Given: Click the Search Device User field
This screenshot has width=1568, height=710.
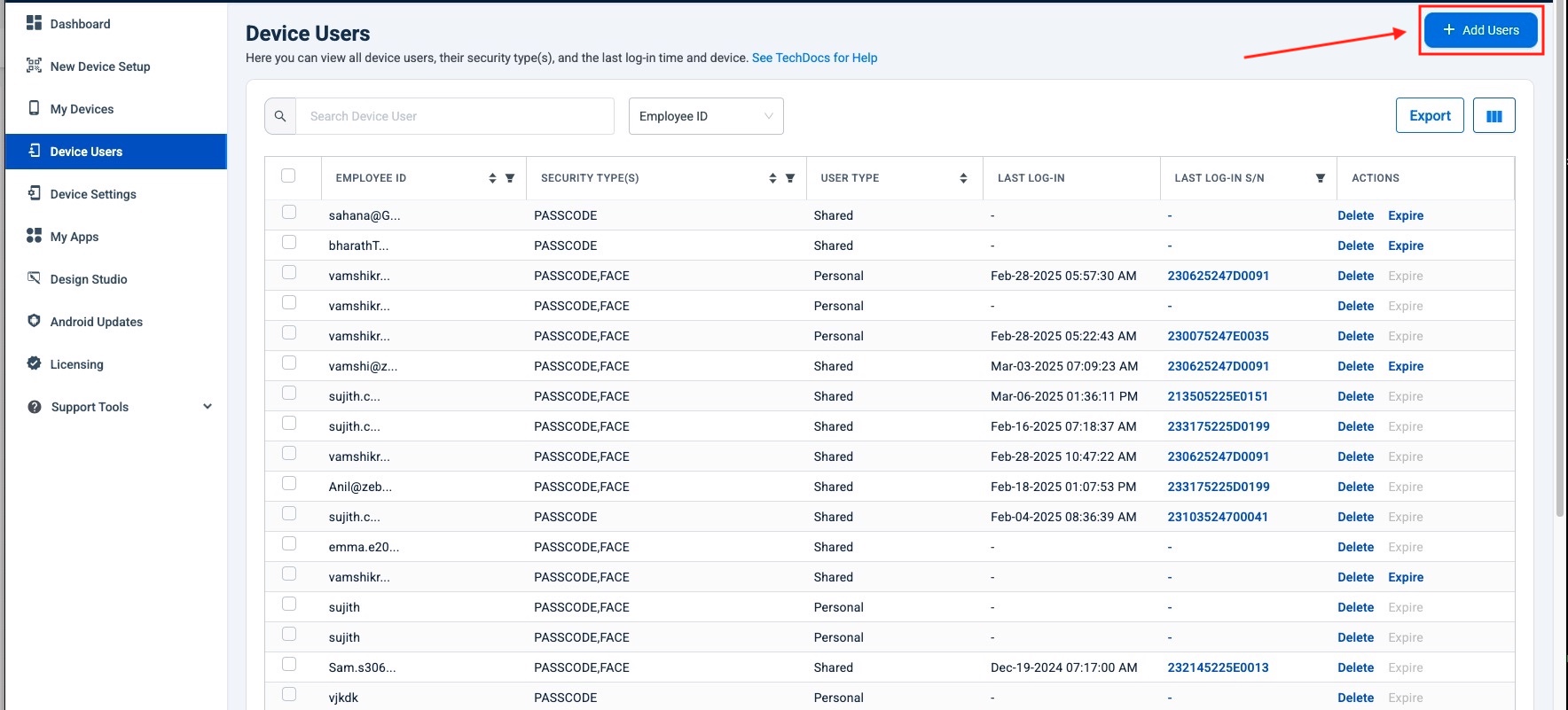Looking at the screenshot, I should tap(454, 116).
